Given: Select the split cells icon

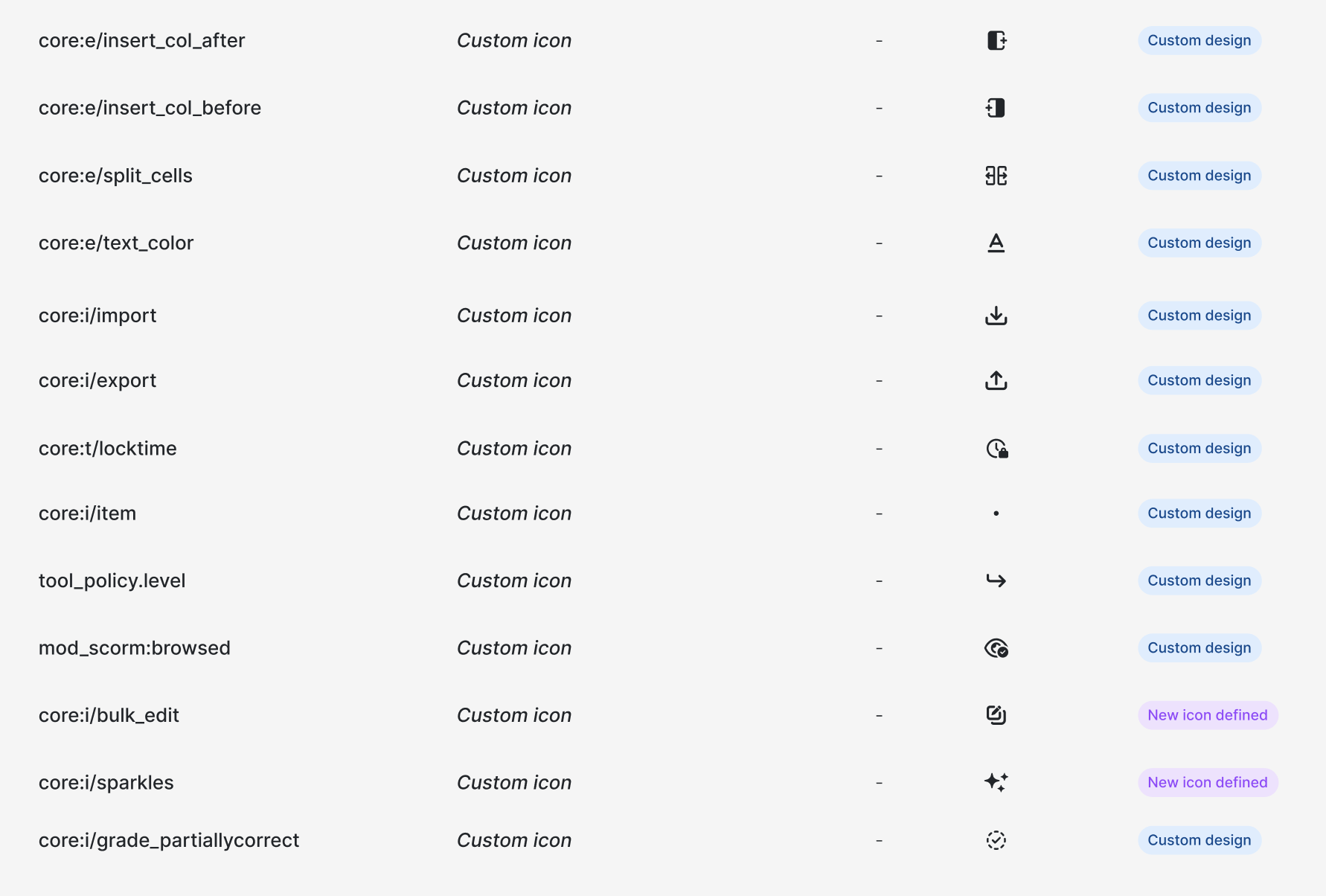Looking at the screenshot, I should click(x=996, y=176).
